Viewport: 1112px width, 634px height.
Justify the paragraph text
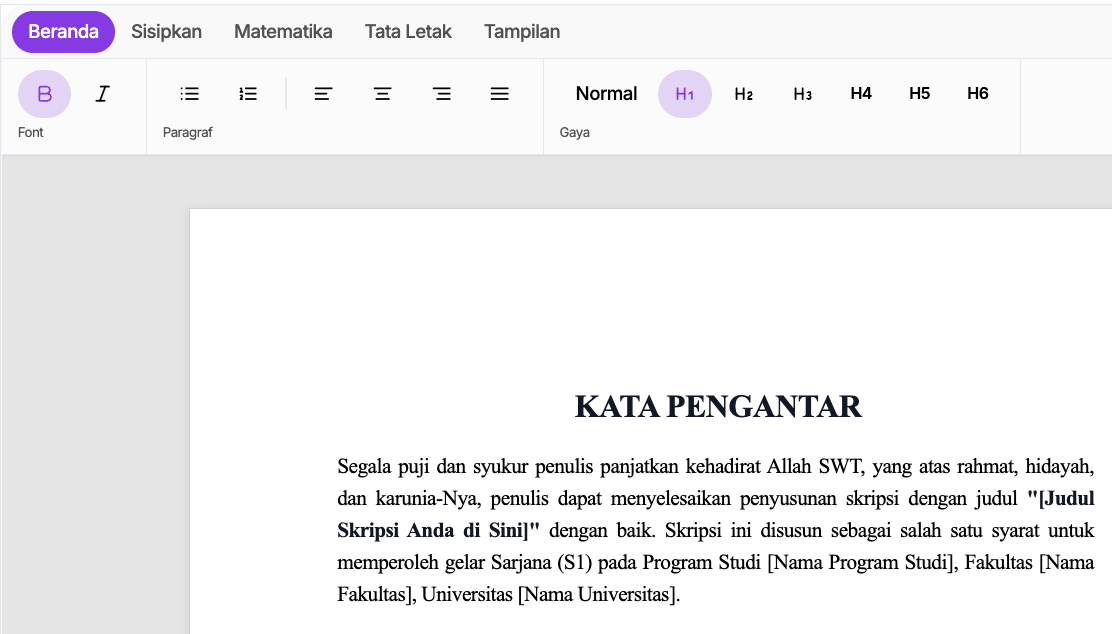click(x=500, y=94)
